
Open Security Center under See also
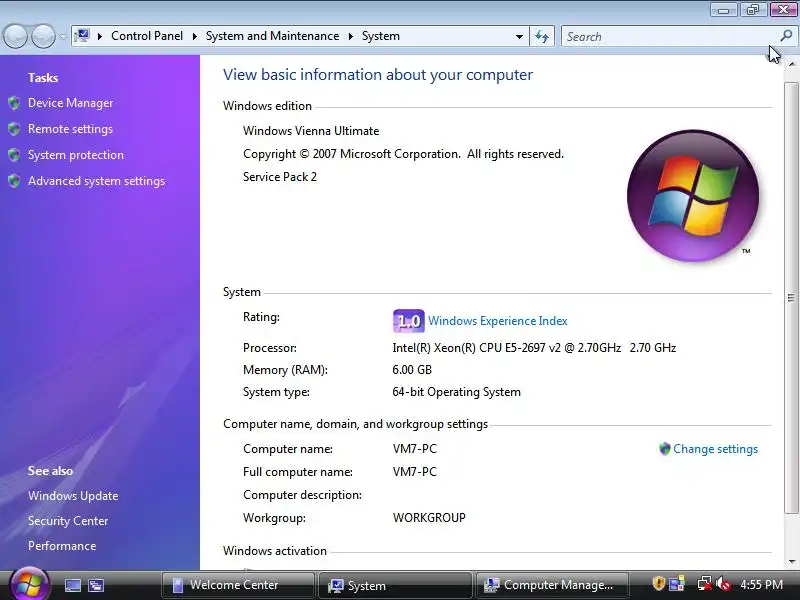pos(68,521)
